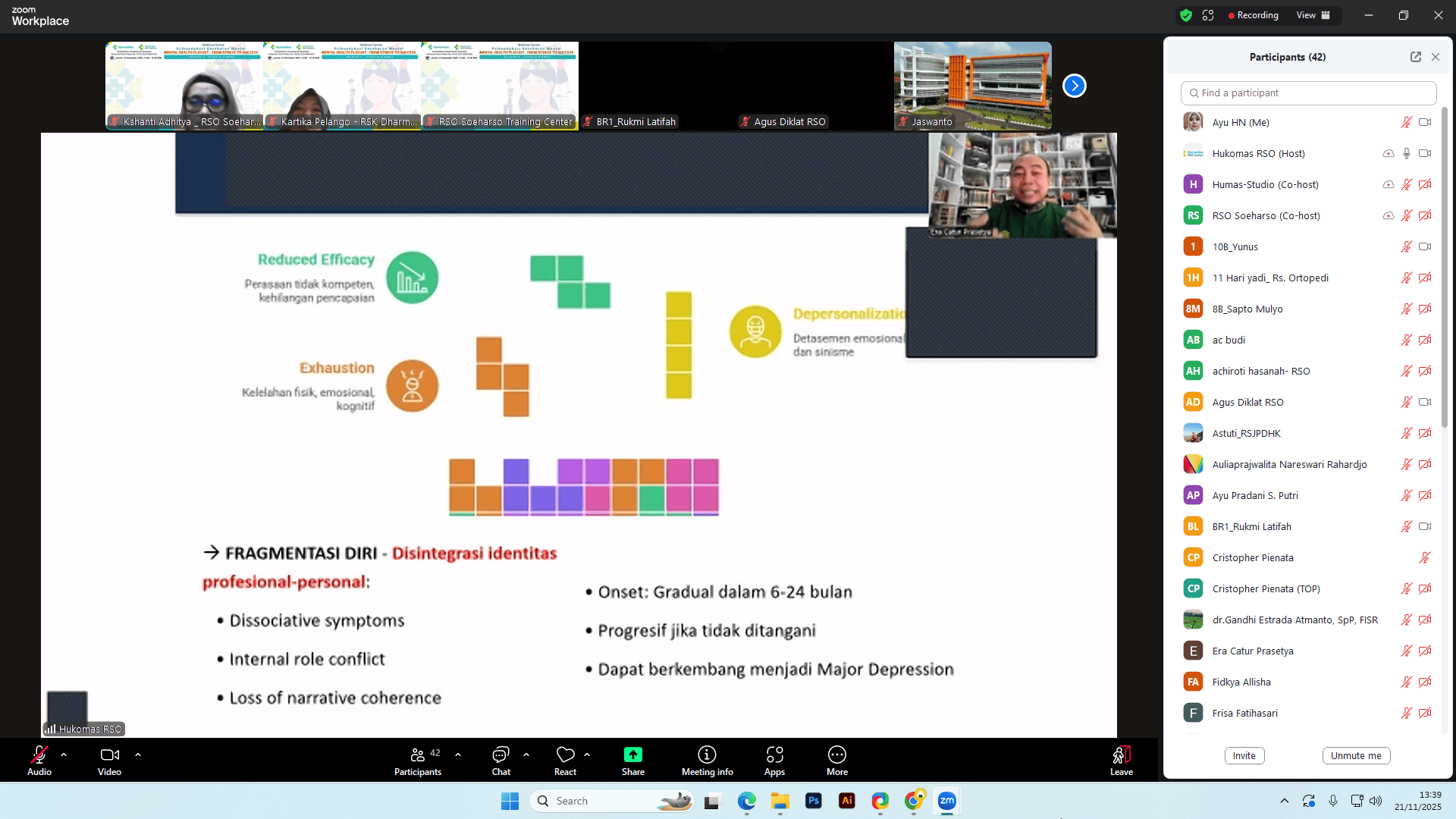1456x819 pixels.
Task: Click the Find a participant field
Action: pos(1308,93)
